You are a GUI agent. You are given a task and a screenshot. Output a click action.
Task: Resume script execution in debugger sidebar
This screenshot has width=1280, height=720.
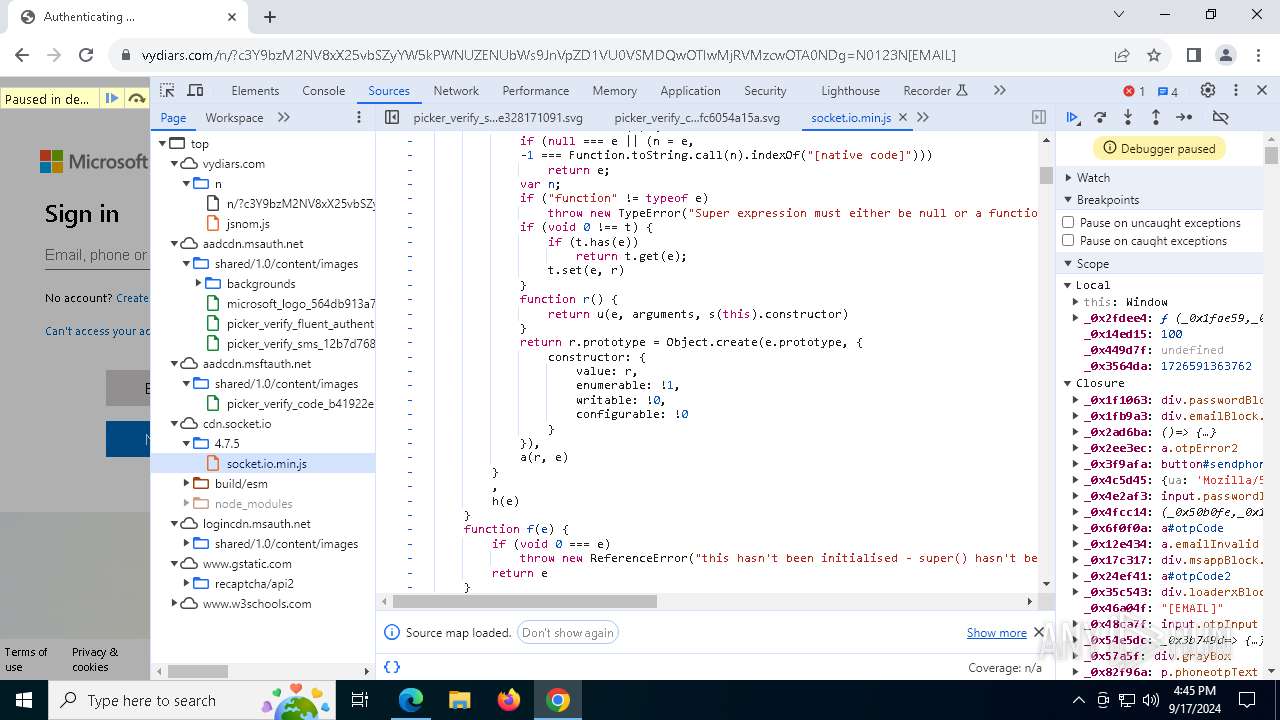[x=1073, y=117]
